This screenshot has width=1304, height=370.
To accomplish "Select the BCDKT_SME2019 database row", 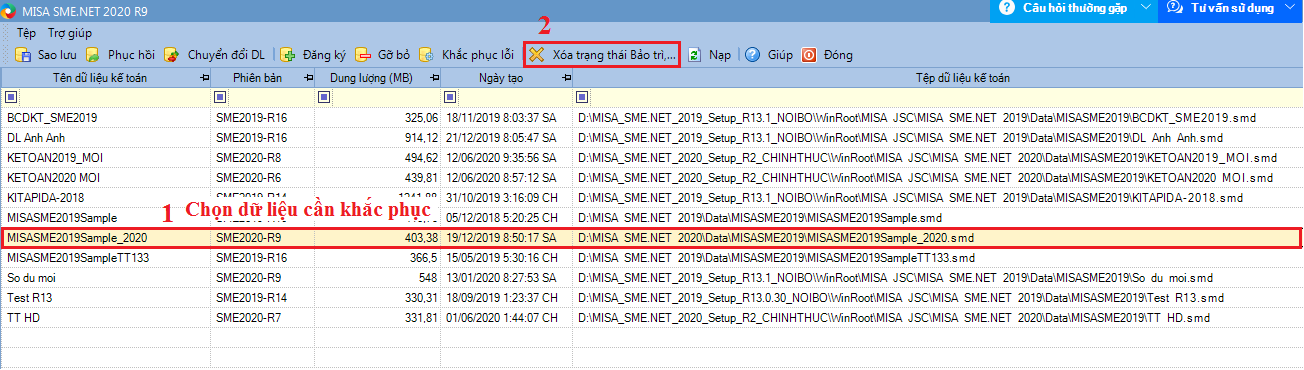I will pyautogui.click(x=651, y=118).
